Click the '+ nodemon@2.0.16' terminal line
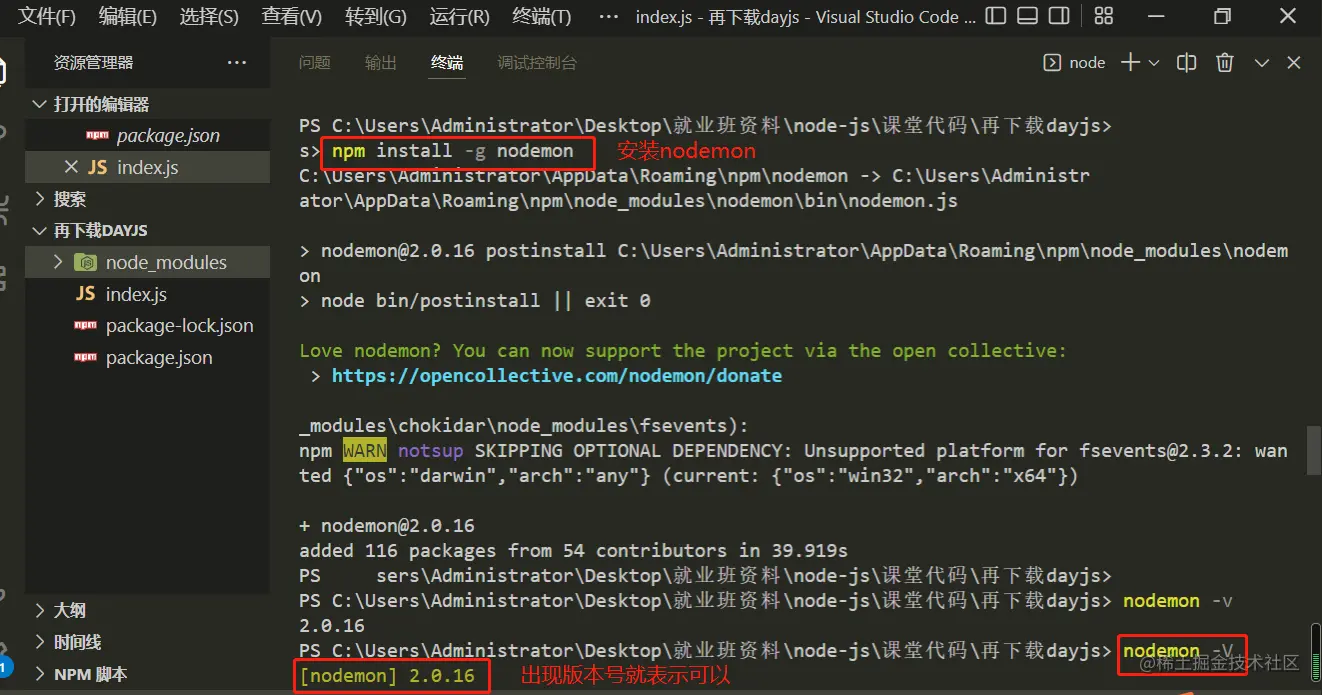1322x695 pixels. click(x=387, y=526)
